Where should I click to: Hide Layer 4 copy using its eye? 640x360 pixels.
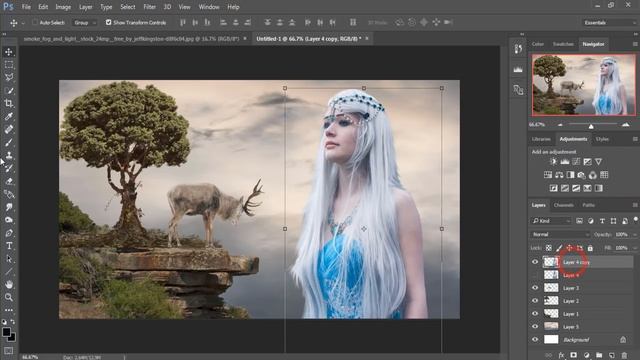(535, 262)
